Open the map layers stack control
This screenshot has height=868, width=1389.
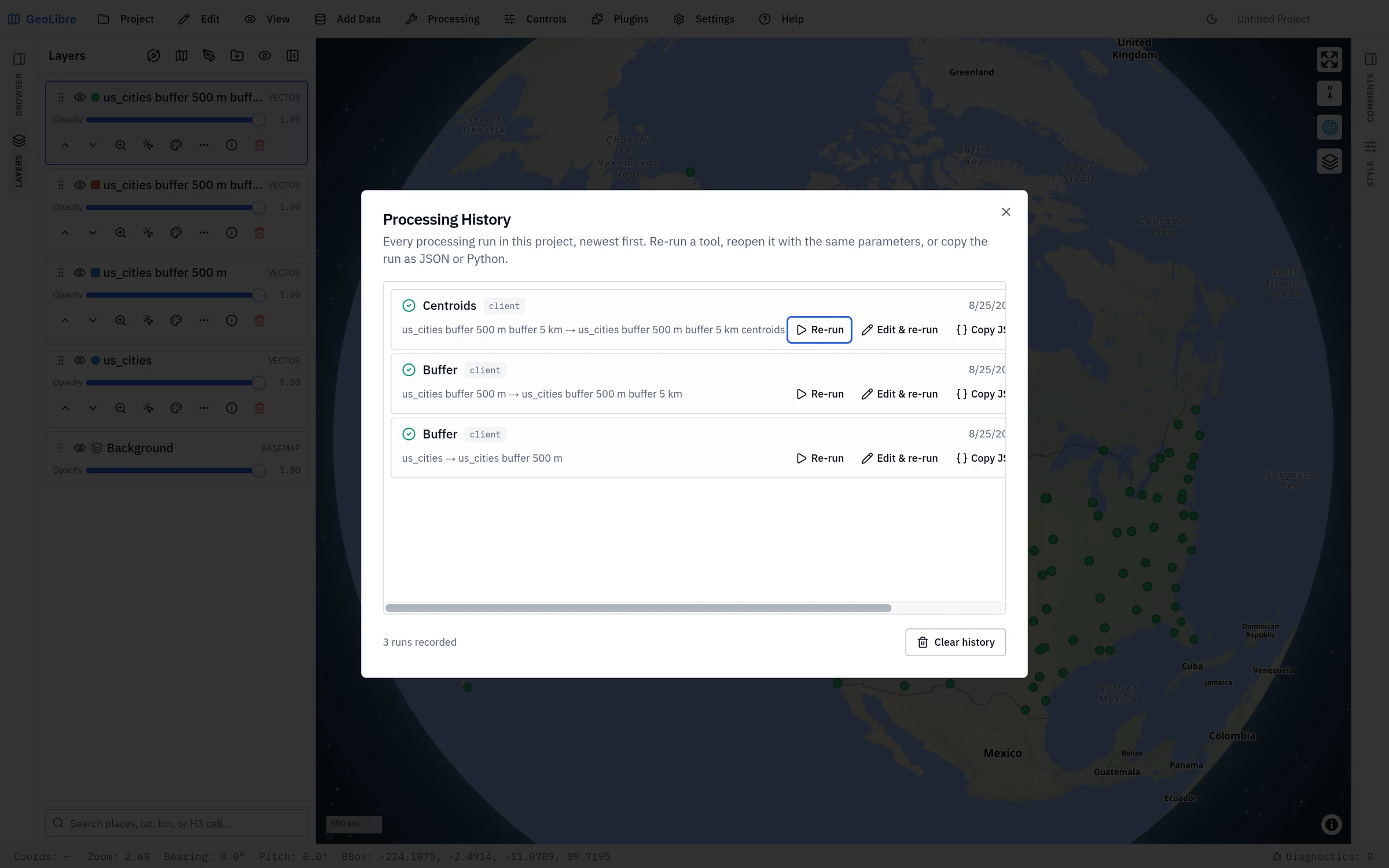click(x=1329, y=161)
